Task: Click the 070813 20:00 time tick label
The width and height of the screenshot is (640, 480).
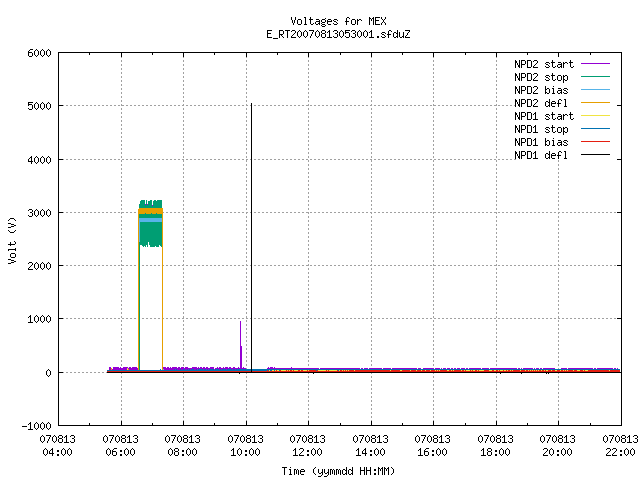Action: coord(557,445)
